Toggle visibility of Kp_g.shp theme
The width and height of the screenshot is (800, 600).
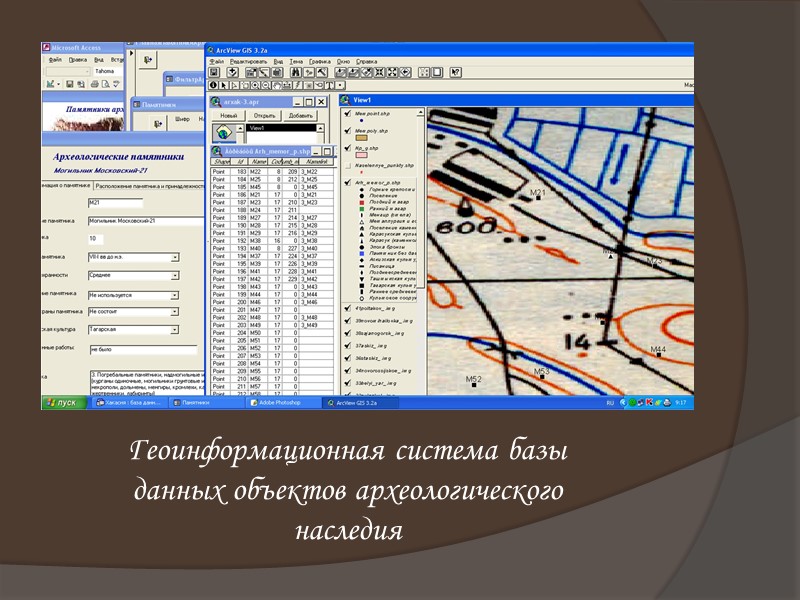click(x=347, y=148)
